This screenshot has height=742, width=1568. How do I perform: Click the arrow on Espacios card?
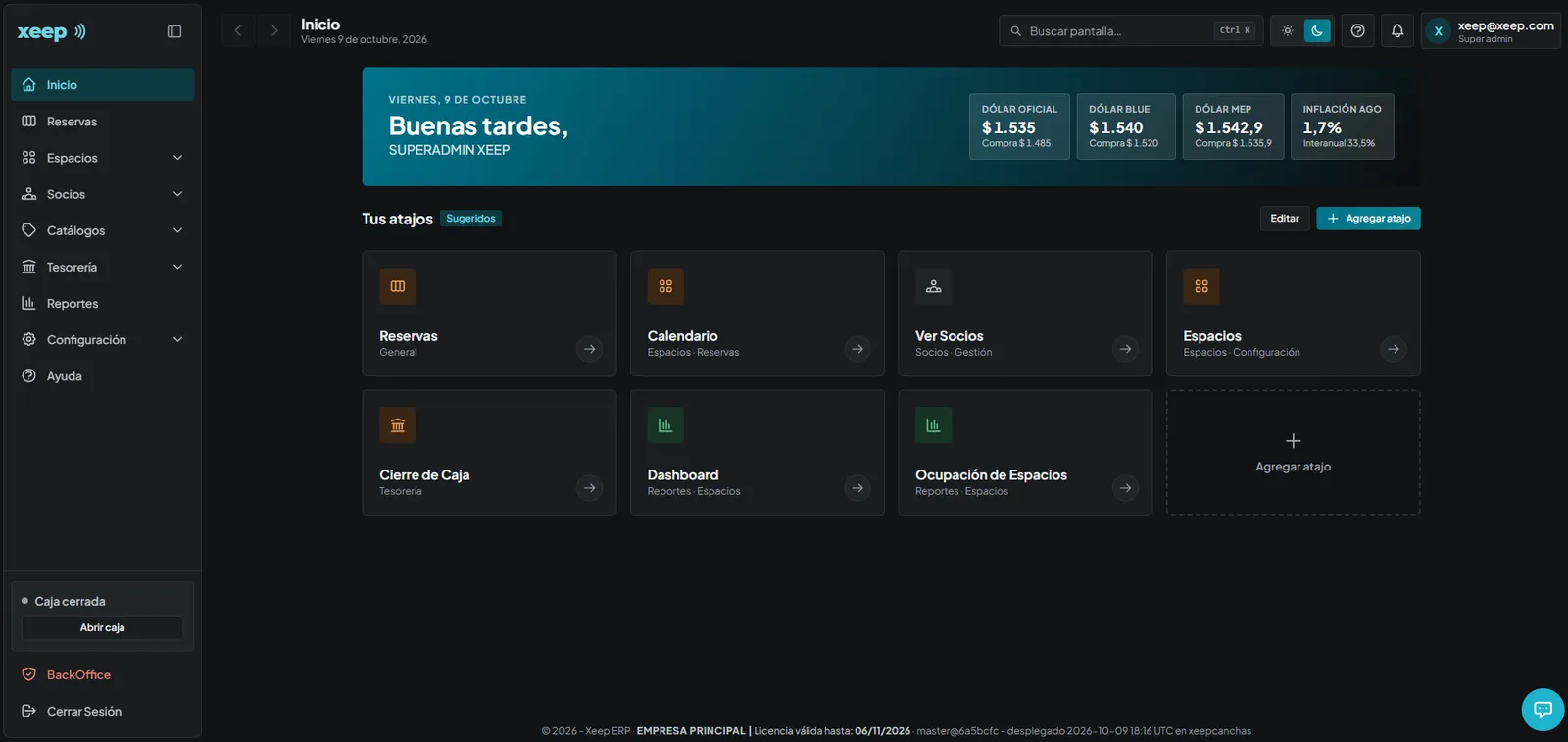1394,349
